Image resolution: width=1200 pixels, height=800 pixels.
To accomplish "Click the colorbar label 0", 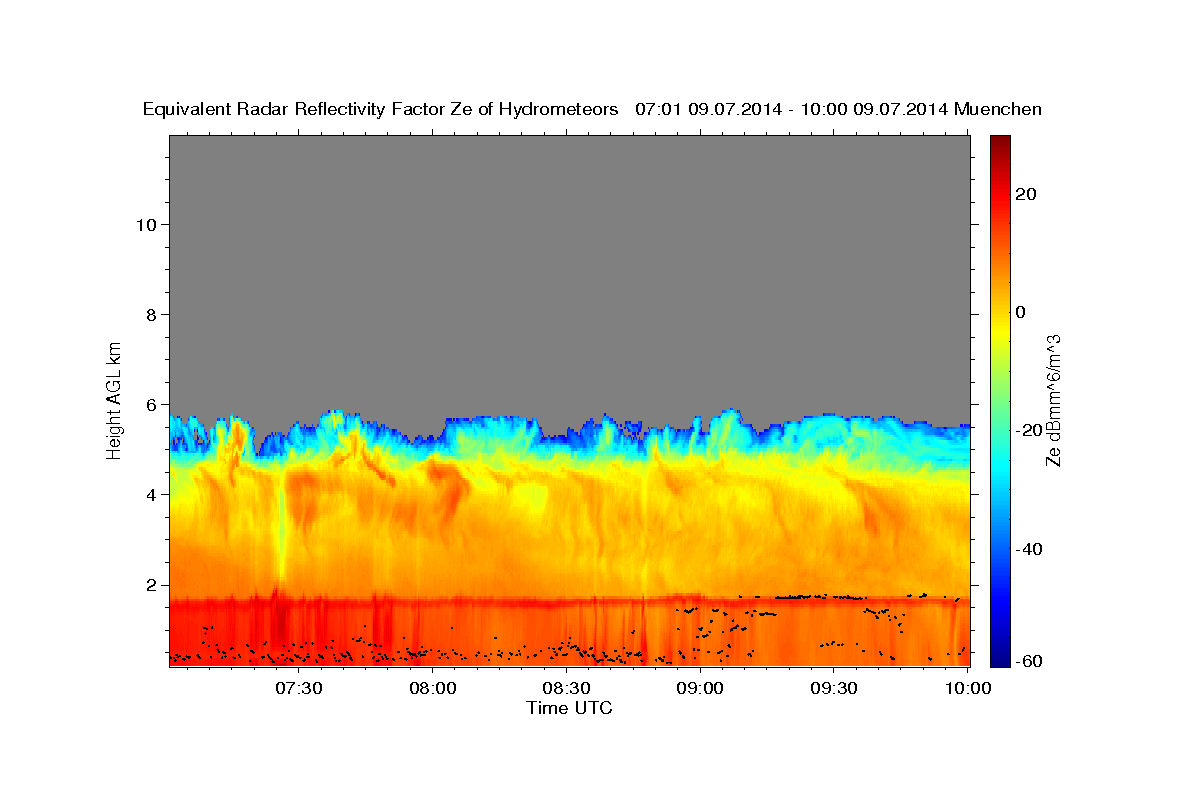I will [1021, 312].
